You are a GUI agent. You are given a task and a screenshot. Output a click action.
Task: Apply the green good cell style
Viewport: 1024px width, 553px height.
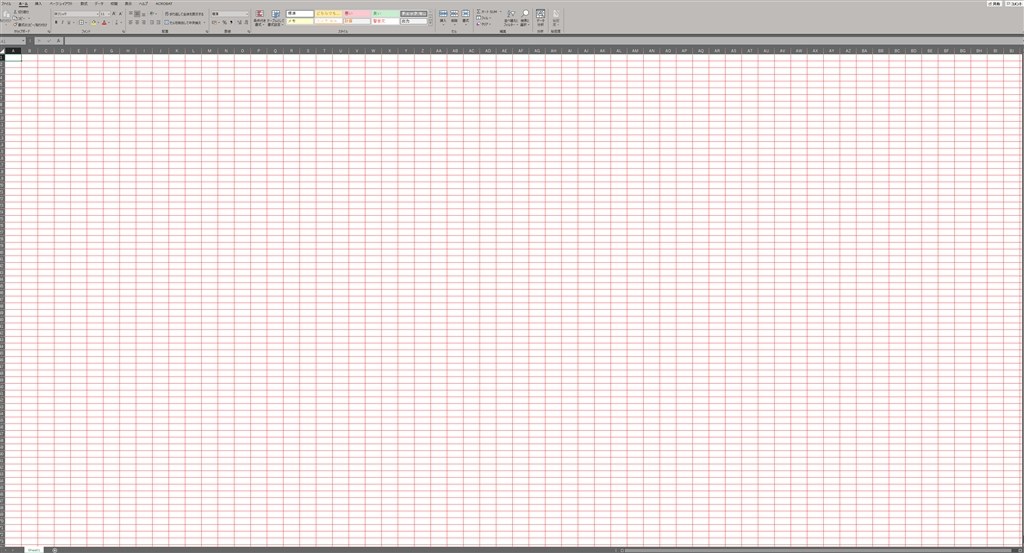[x=385, y=14]
